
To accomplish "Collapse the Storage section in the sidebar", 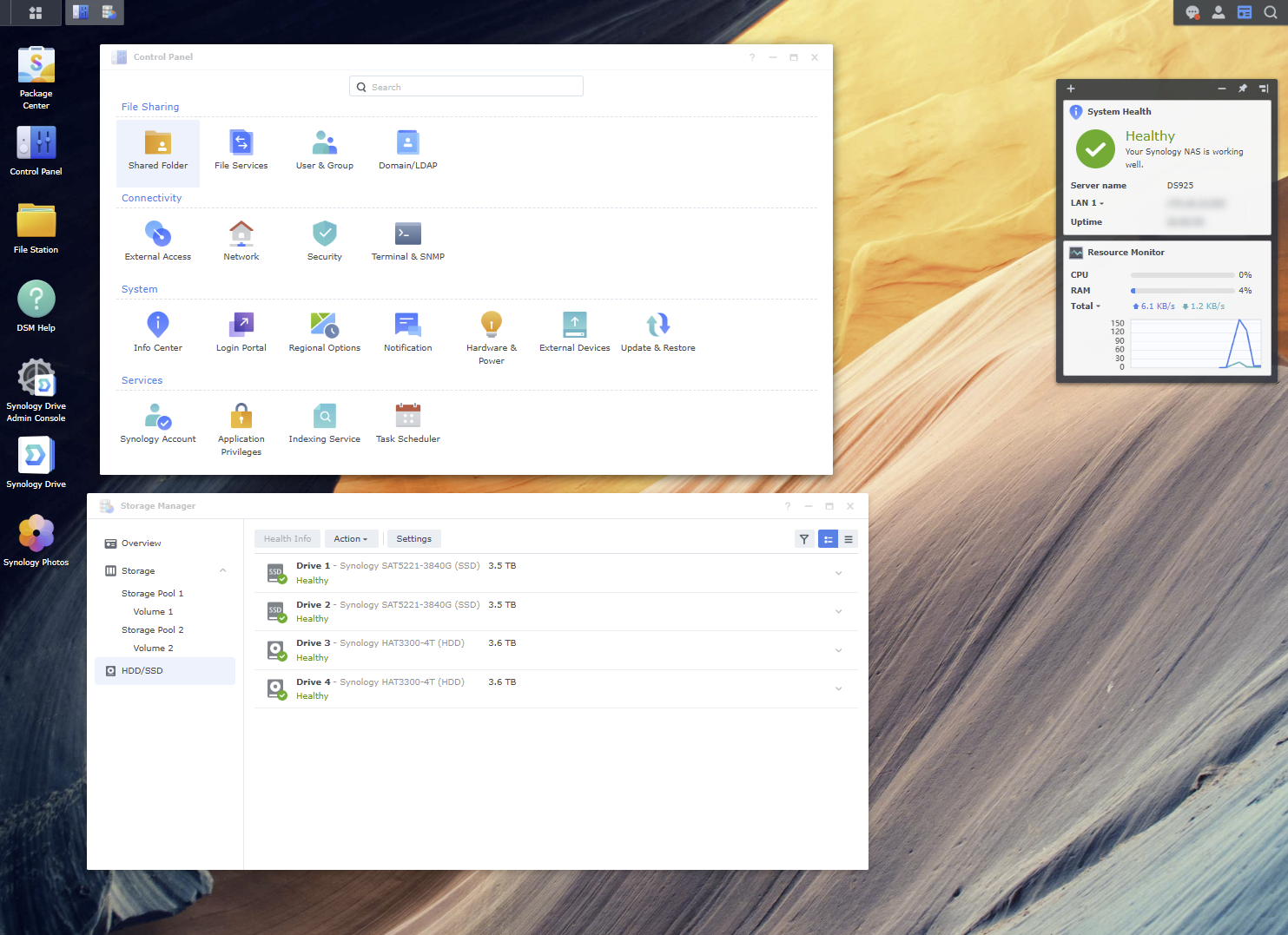I will (x=223, y=570).
